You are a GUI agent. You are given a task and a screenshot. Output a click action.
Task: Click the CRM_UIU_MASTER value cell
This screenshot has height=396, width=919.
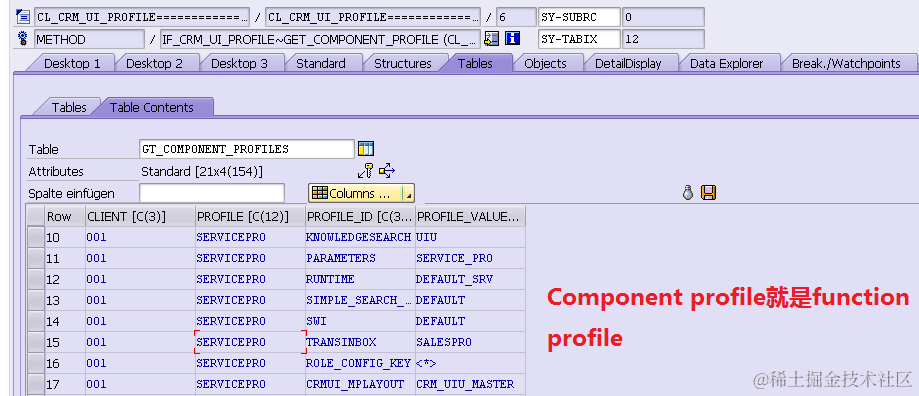coord(470,384)
